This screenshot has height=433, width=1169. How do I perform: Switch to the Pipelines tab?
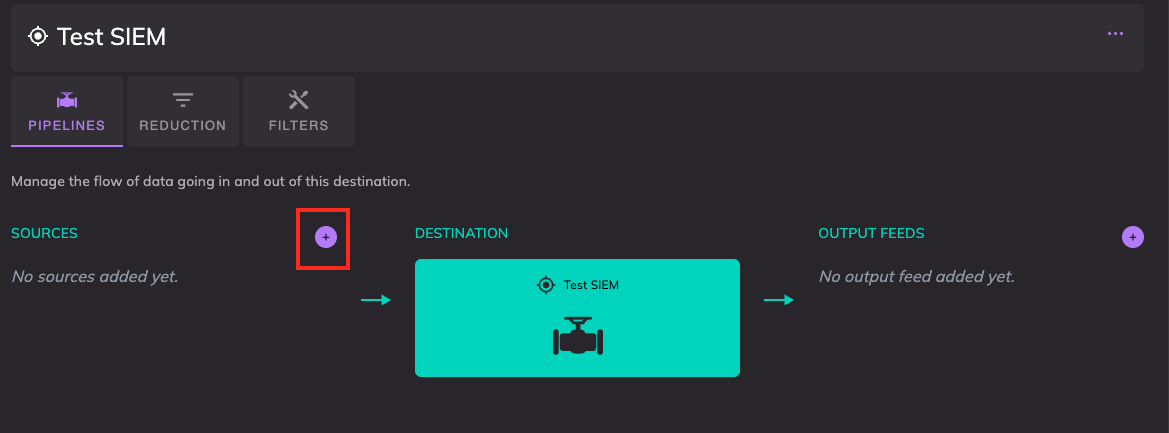tap(67, 112)
